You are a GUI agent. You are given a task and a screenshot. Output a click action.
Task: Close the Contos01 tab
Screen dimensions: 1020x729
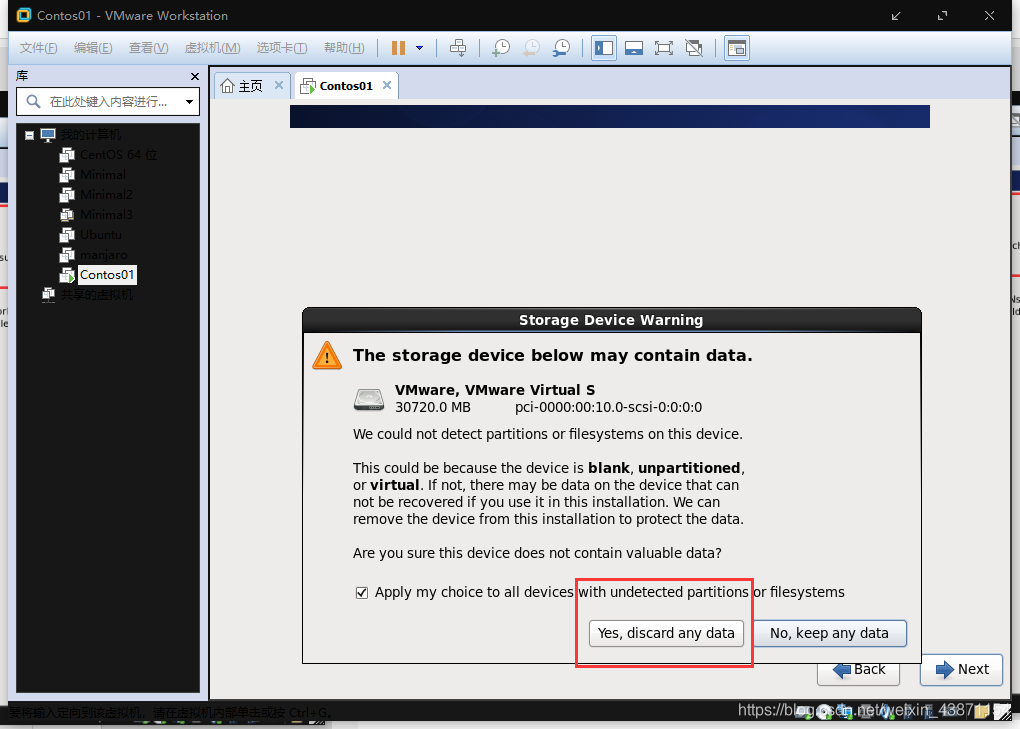(387, 85)
